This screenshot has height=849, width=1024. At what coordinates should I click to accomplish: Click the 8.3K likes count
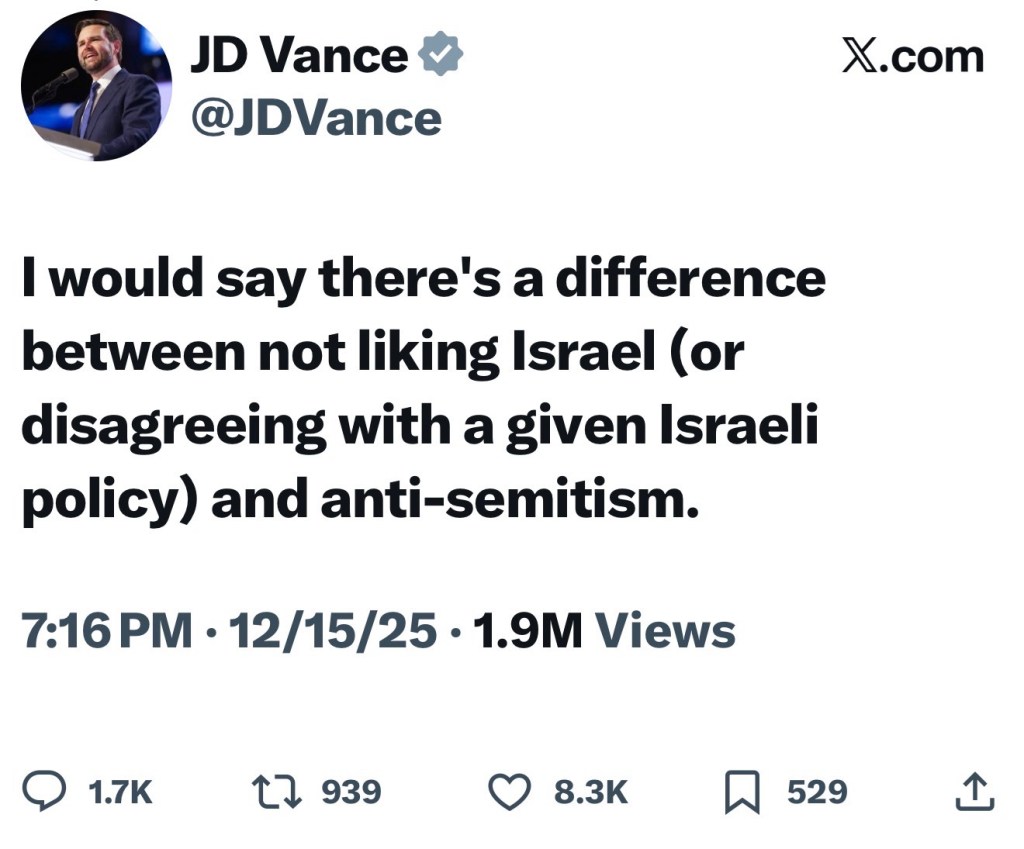(x=591, y=793)
